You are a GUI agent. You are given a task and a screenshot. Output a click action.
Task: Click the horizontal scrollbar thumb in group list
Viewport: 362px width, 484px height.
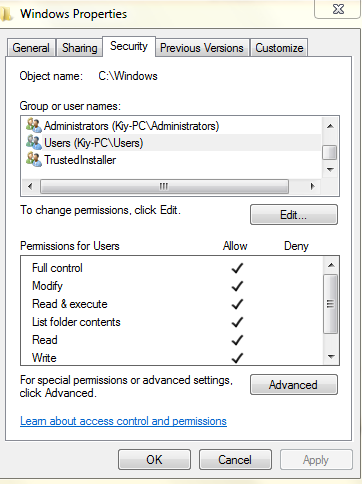click(x=164, y=186)
